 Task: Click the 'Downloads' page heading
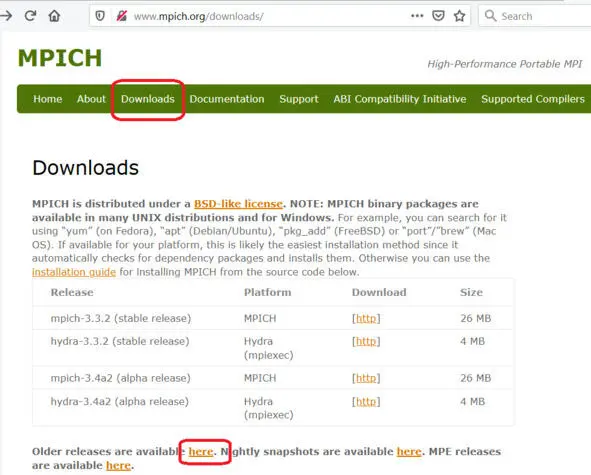[x=86, y=168]
